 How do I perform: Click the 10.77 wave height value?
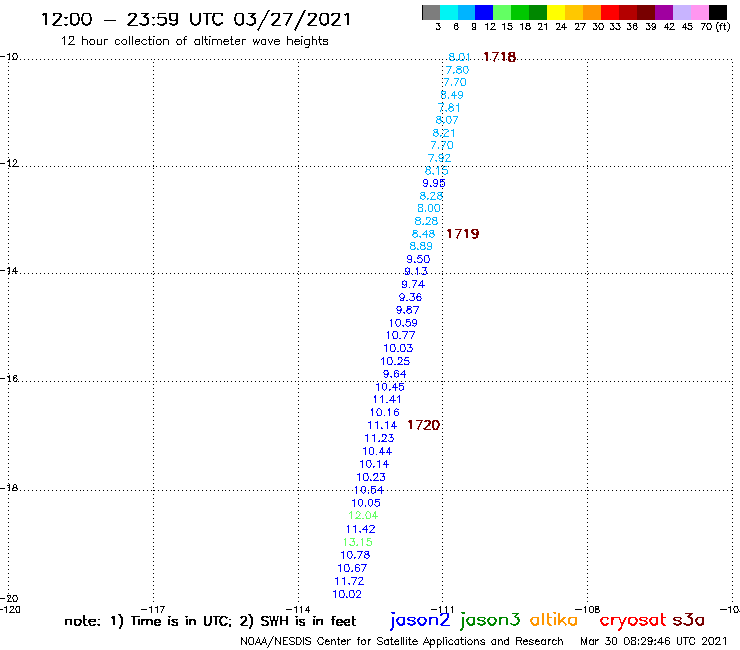click(401, 336)
